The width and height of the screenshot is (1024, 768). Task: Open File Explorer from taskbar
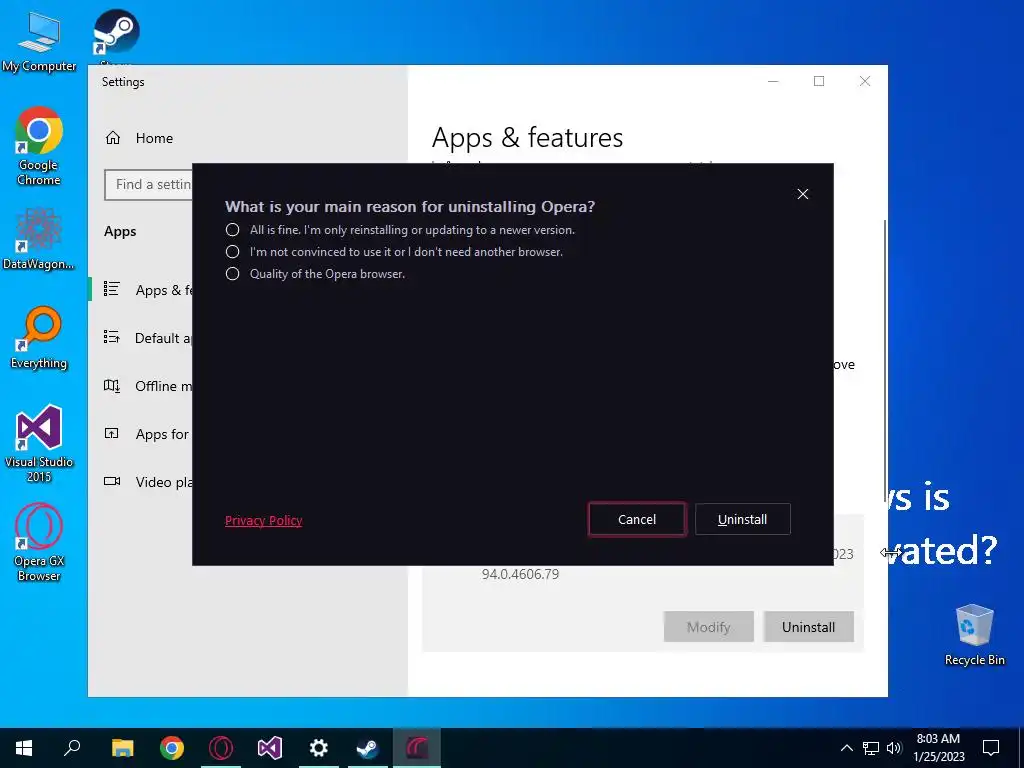122,748
